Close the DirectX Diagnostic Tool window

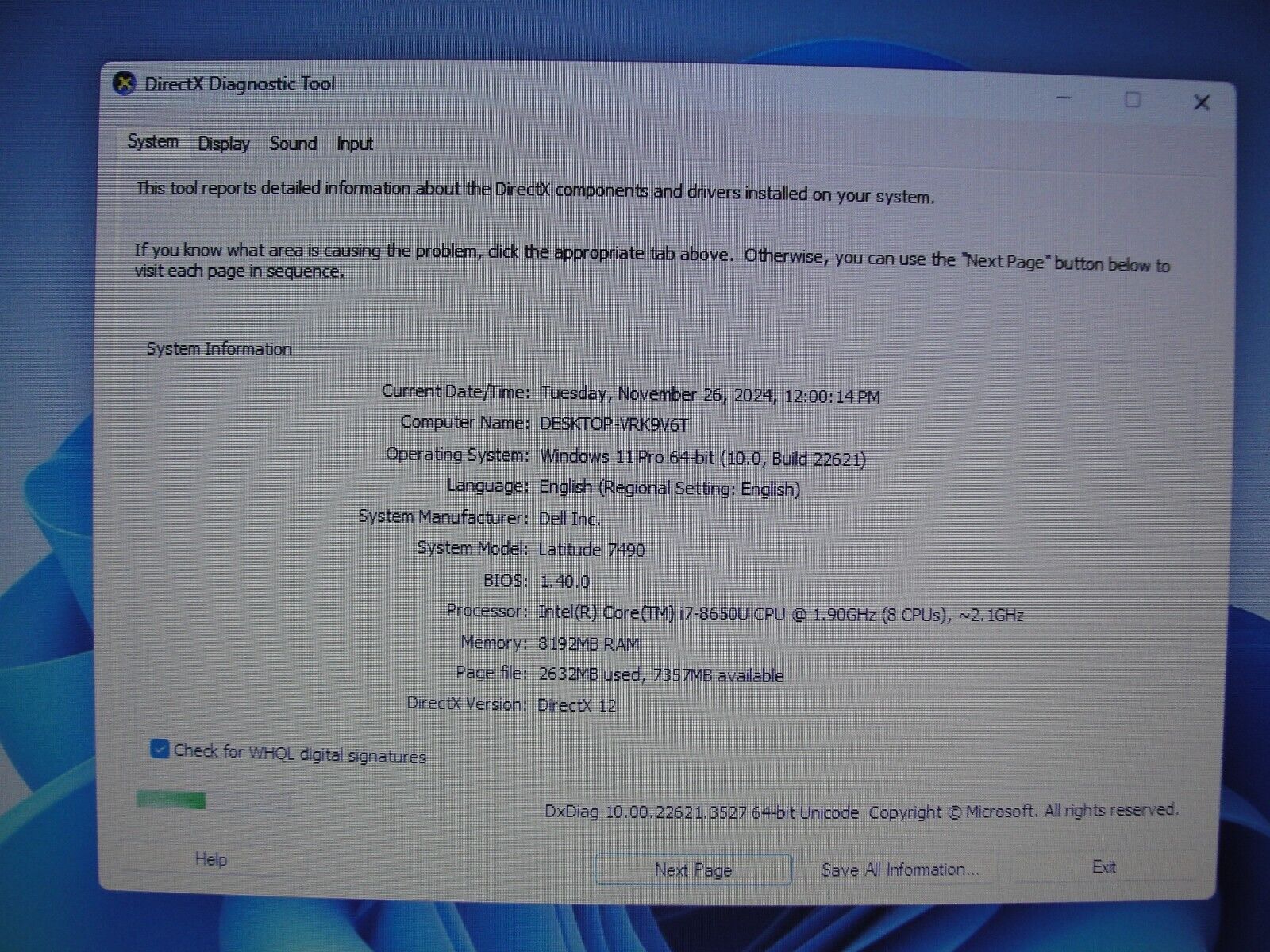(x=1201, y=102)
